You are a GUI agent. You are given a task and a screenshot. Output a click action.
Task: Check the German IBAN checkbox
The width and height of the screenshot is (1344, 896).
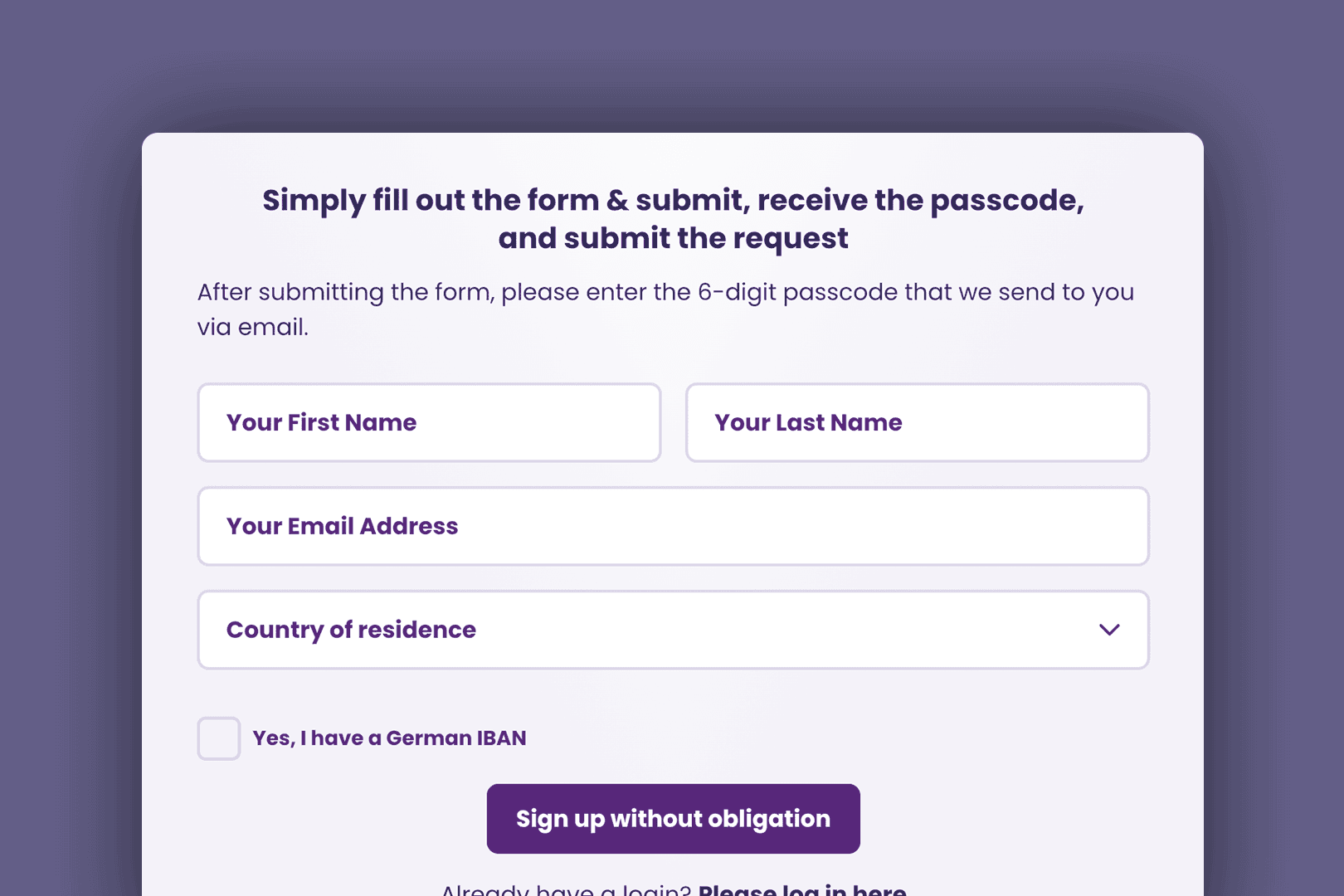219,738
